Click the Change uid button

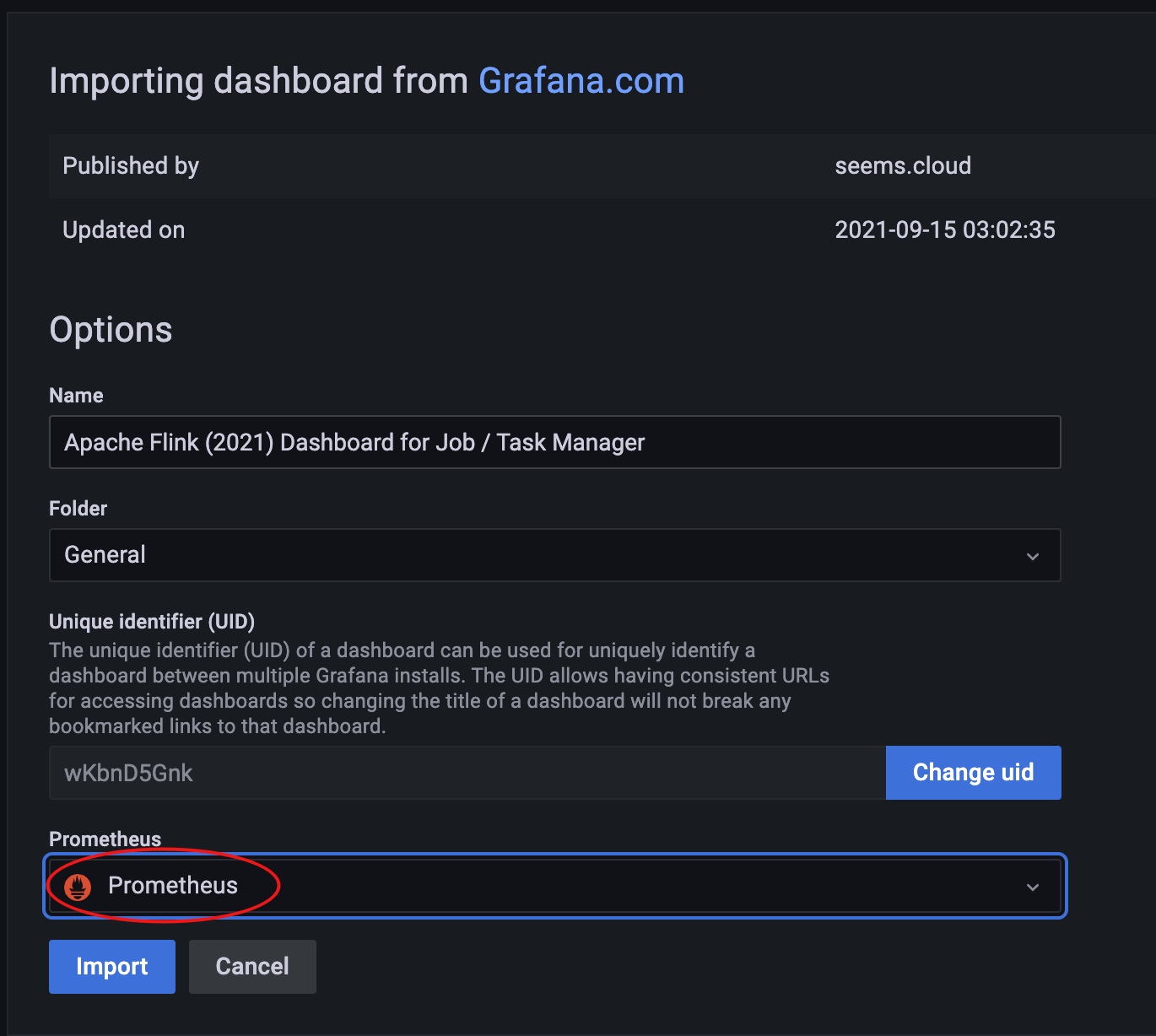click(974, 773)
